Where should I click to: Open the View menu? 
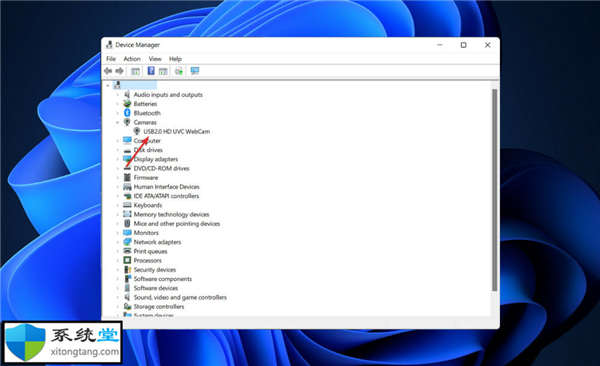(x=155, y=59)
